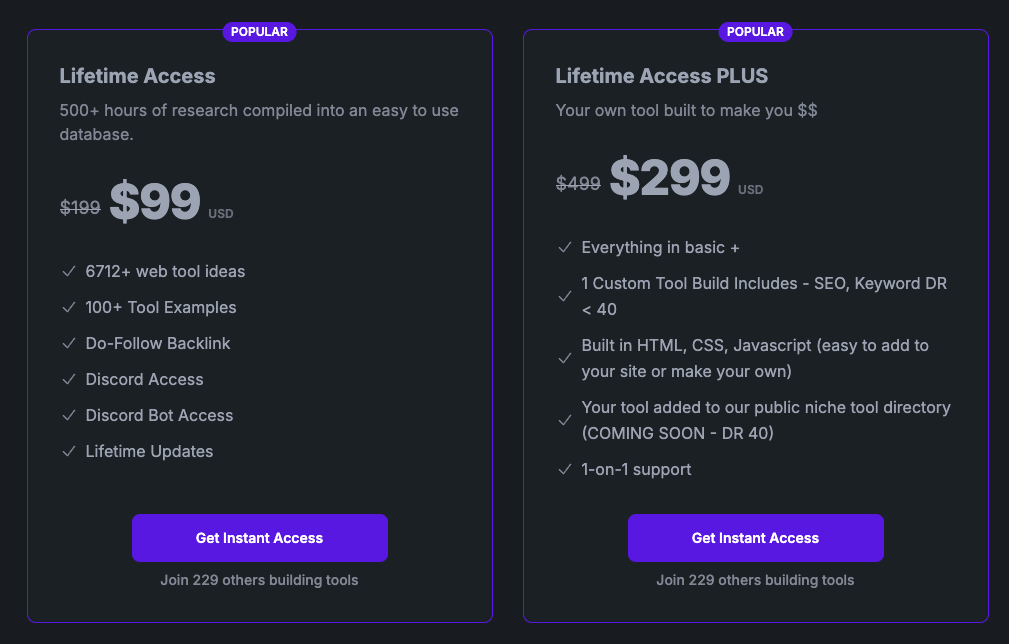Select the POPULAR badge on Lifetime Access card
Image resolution: width=1009 pixels, height=644 pixels.
(260, 31)
